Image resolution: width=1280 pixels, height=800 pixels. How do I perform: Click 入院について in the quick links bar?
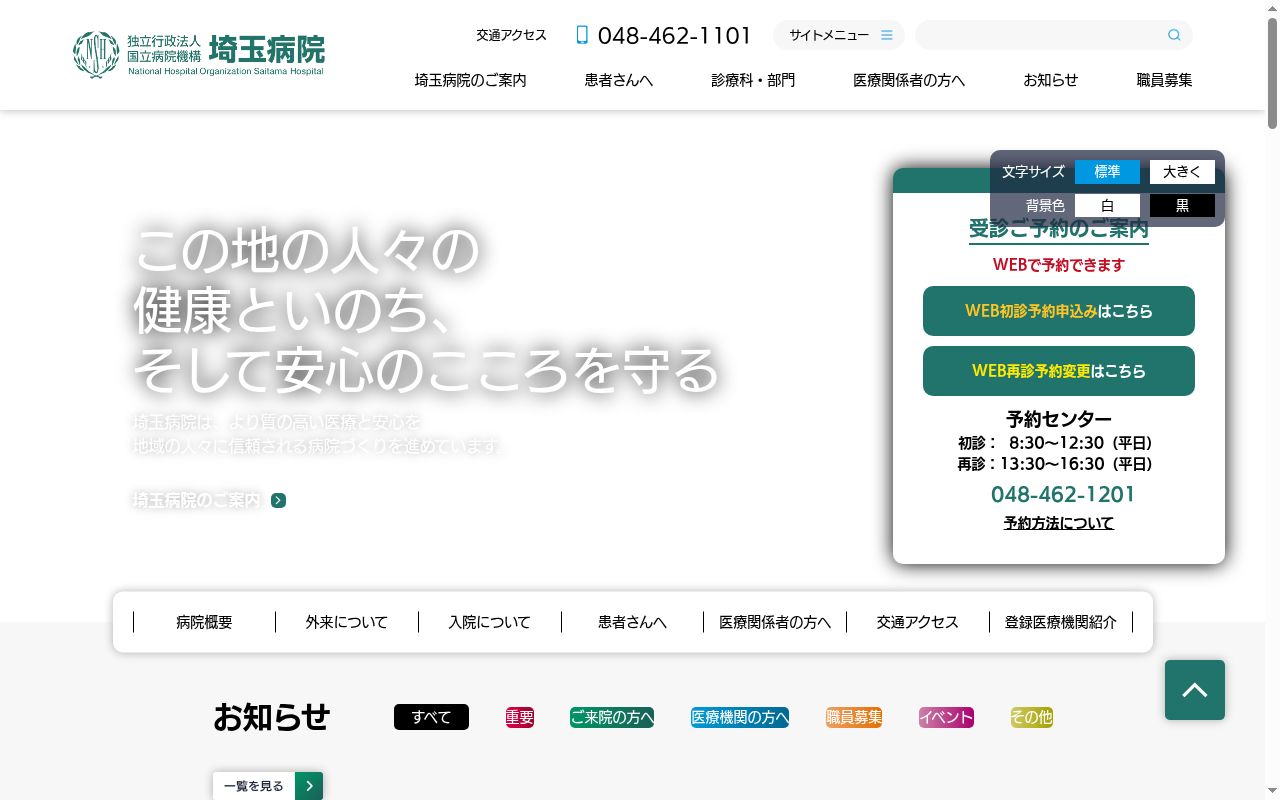point(490,622)
